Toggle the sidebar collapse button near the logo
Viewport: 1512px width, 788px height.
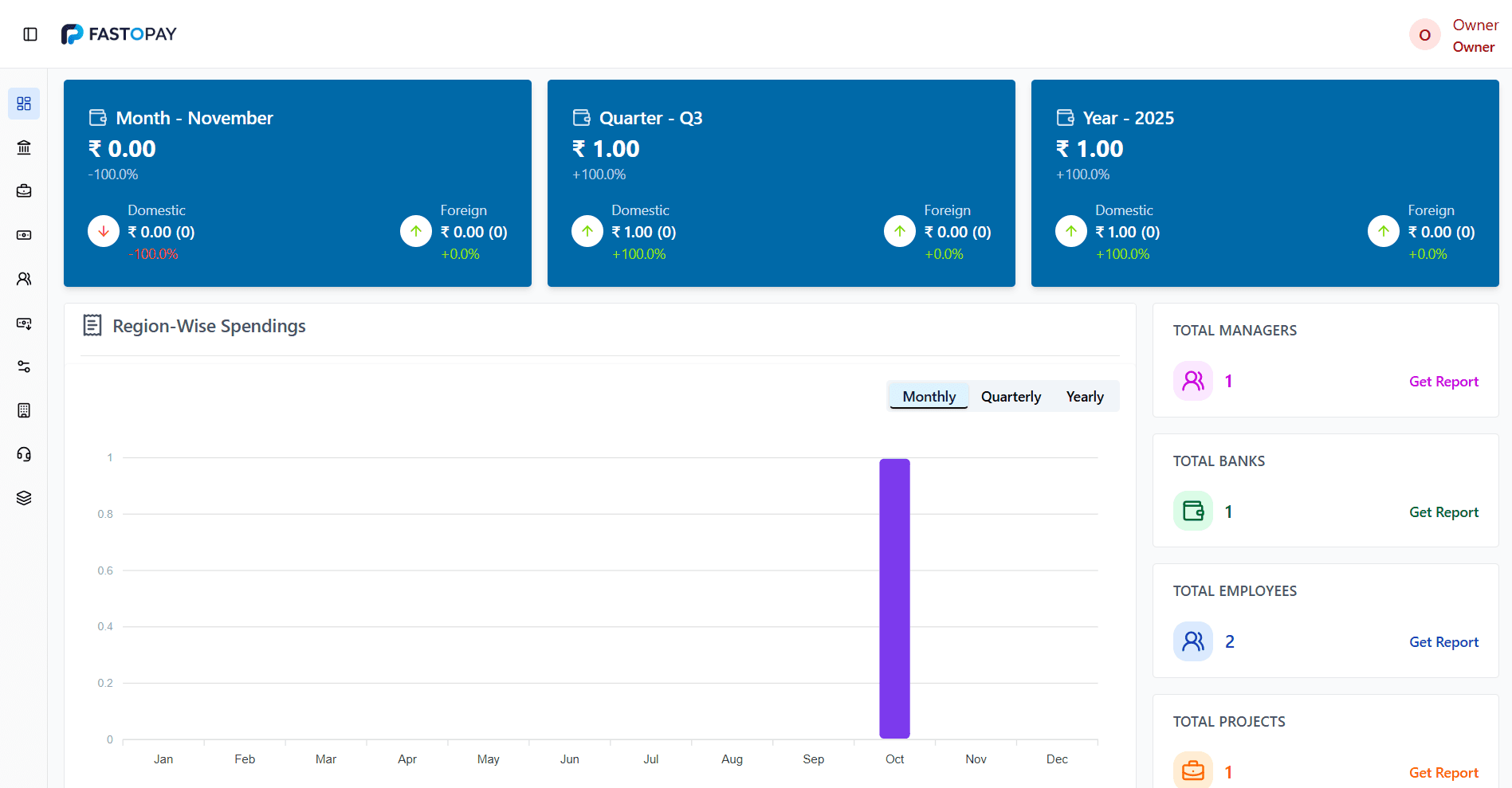pyautogui.click(x=30, y=33)
